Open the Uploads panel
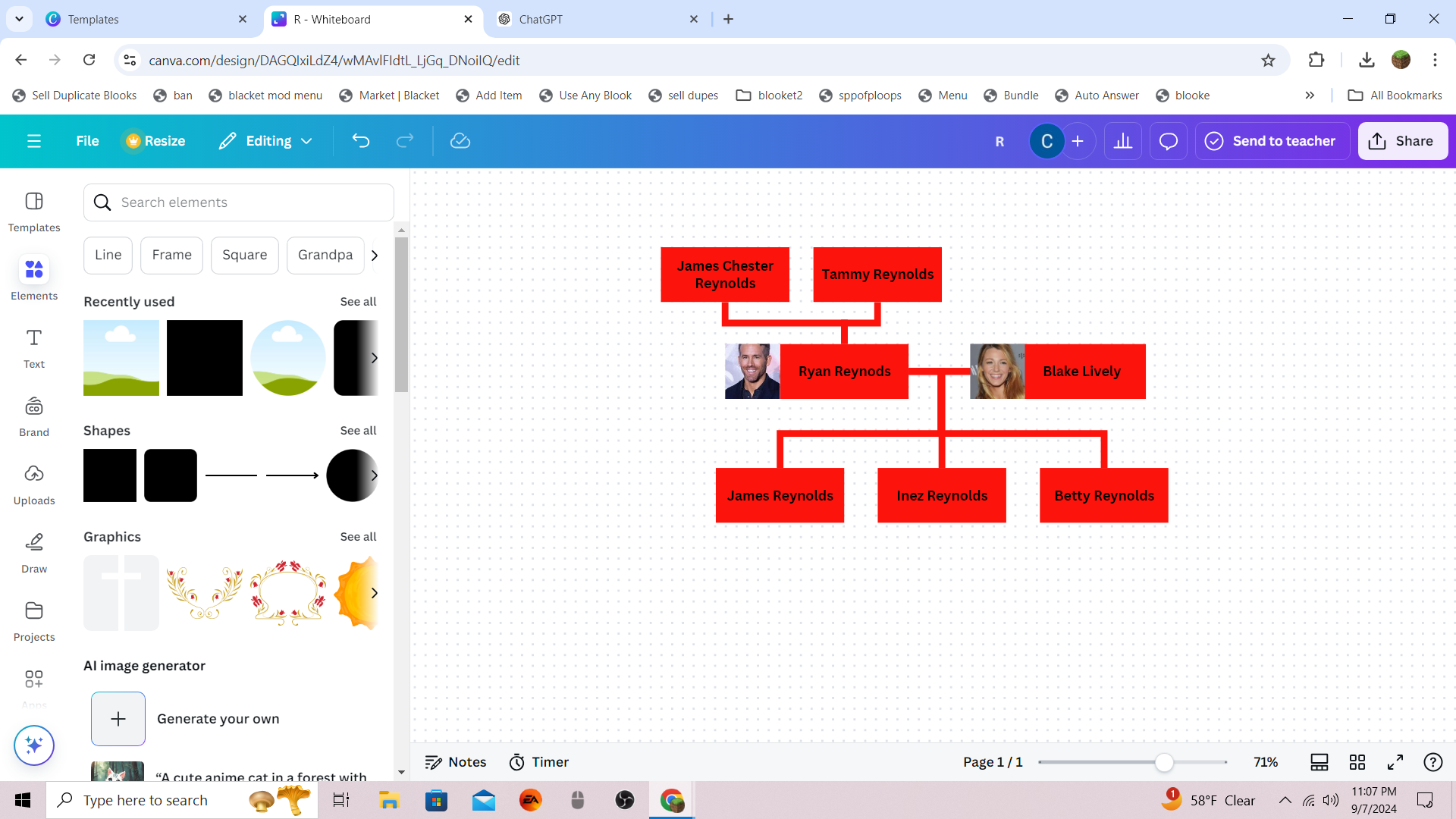This screenshot has width=1456, height=819. point(34,485)
